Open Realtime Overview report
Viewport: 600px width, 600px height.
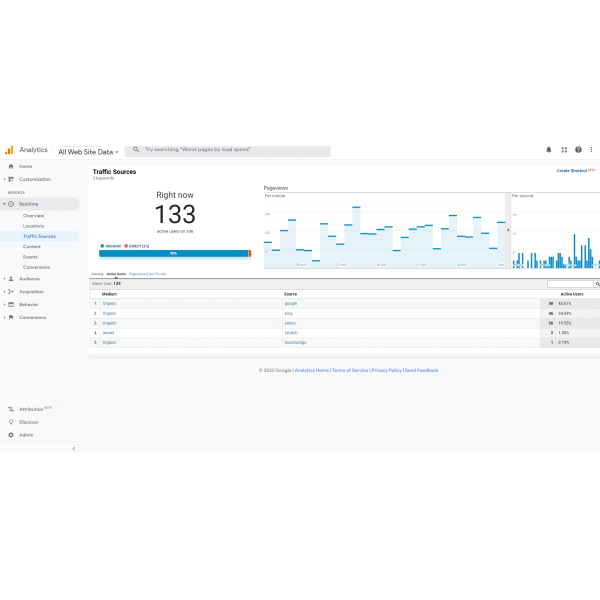[33, 216]
